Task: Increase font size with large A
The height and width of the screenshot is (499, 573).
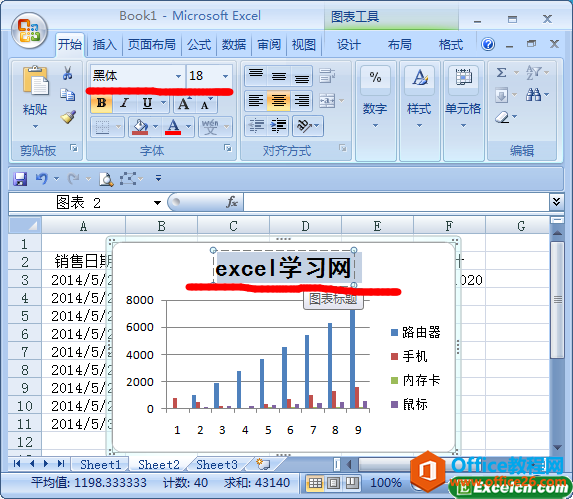Action: (x=184, y=104)
